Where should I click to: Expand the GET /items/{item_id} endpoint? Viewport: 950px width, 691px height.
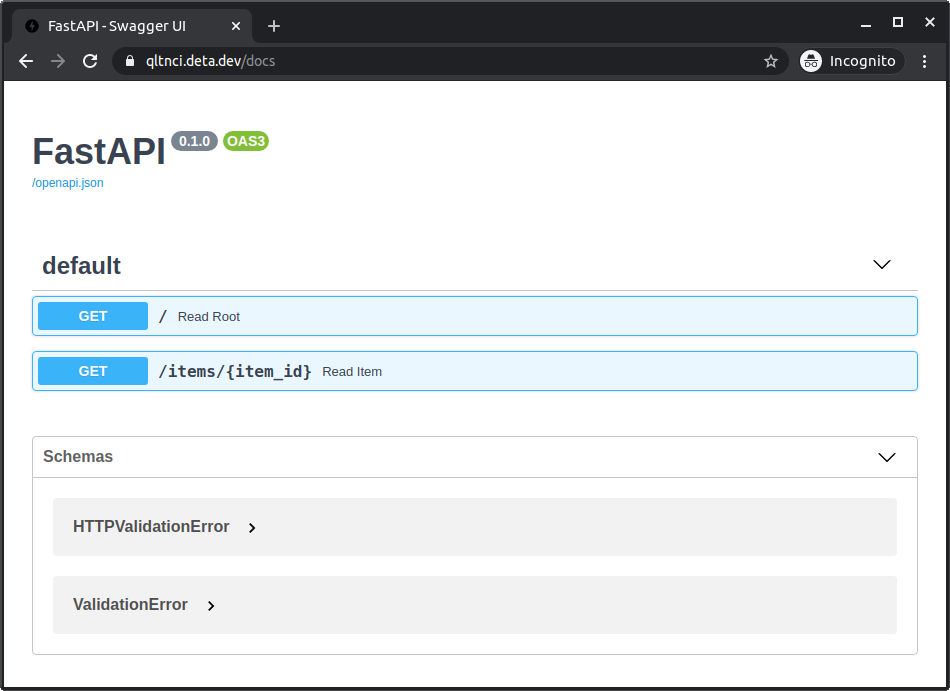click(475, 371)
